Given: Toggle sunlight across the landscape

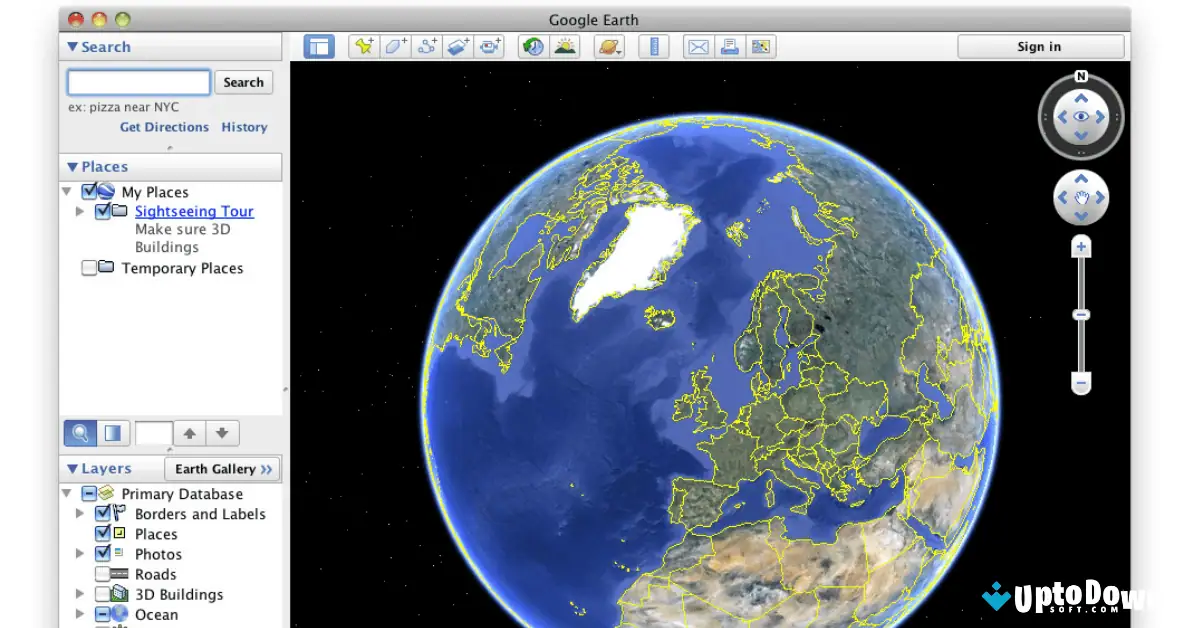Looking at the screenshot, I should click(564, 46).
